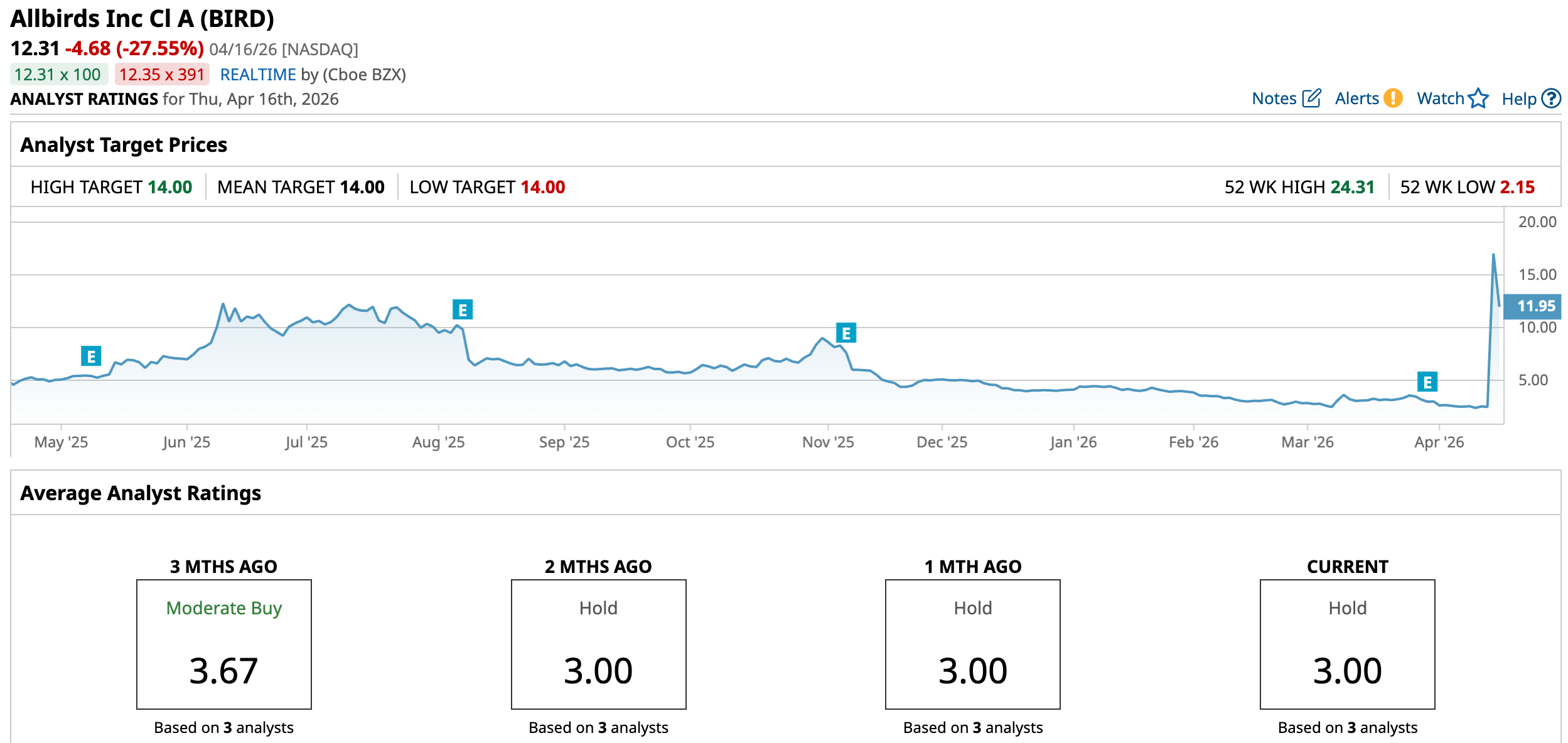Select the 2 MTHS AGO Hold rating box
Image resolution: width=1568 pixels, height=743 pixels.
tap(598, 644)
